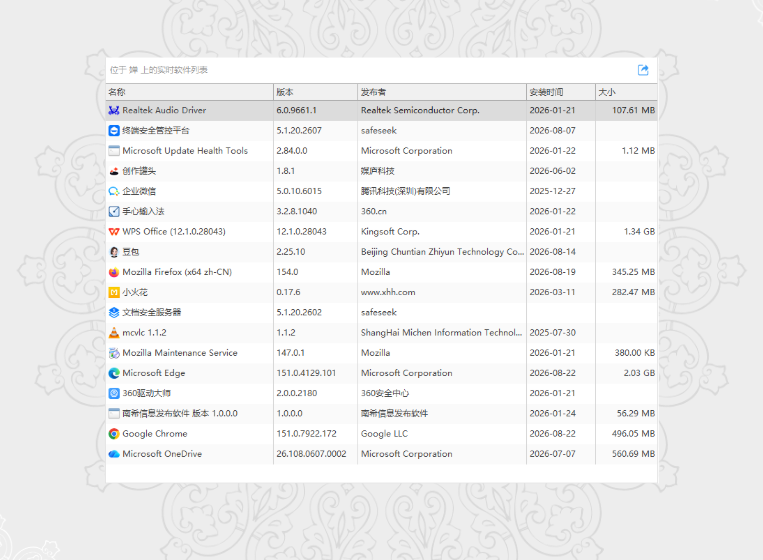Click Beijing Chuntian Zhiyun Technology publisher cell
Image resolution: width=763 pixels, height=560 pixels.
coord(442,252)
